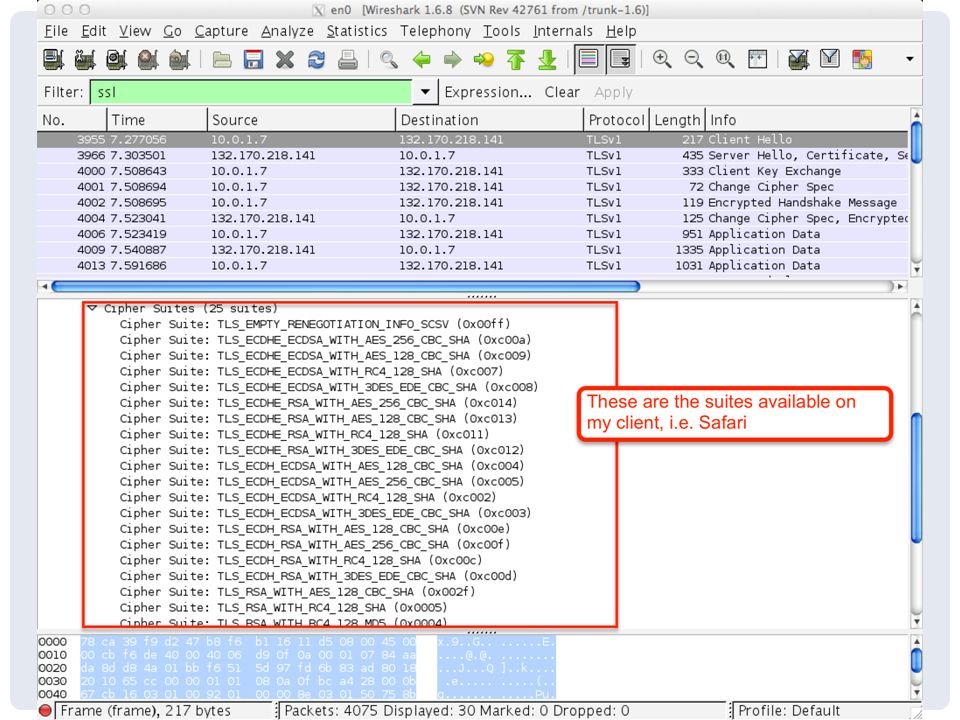Clear the display filter

pyautogui.click(x=562, y=92)
